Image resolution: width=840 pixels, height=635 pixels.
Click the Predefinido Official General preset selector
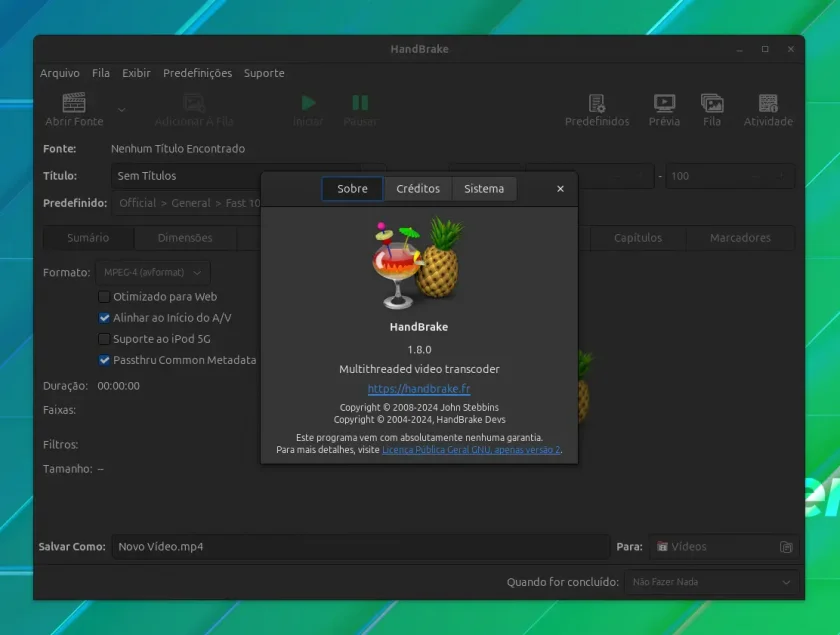pyautogui.click(x=186, y=203)
